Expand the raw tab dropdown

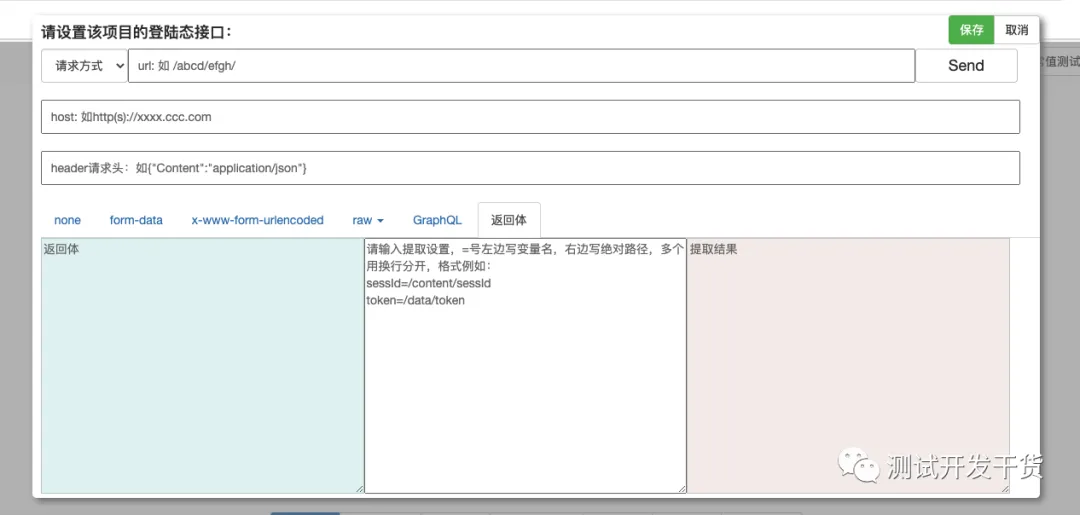click(368, 220)
